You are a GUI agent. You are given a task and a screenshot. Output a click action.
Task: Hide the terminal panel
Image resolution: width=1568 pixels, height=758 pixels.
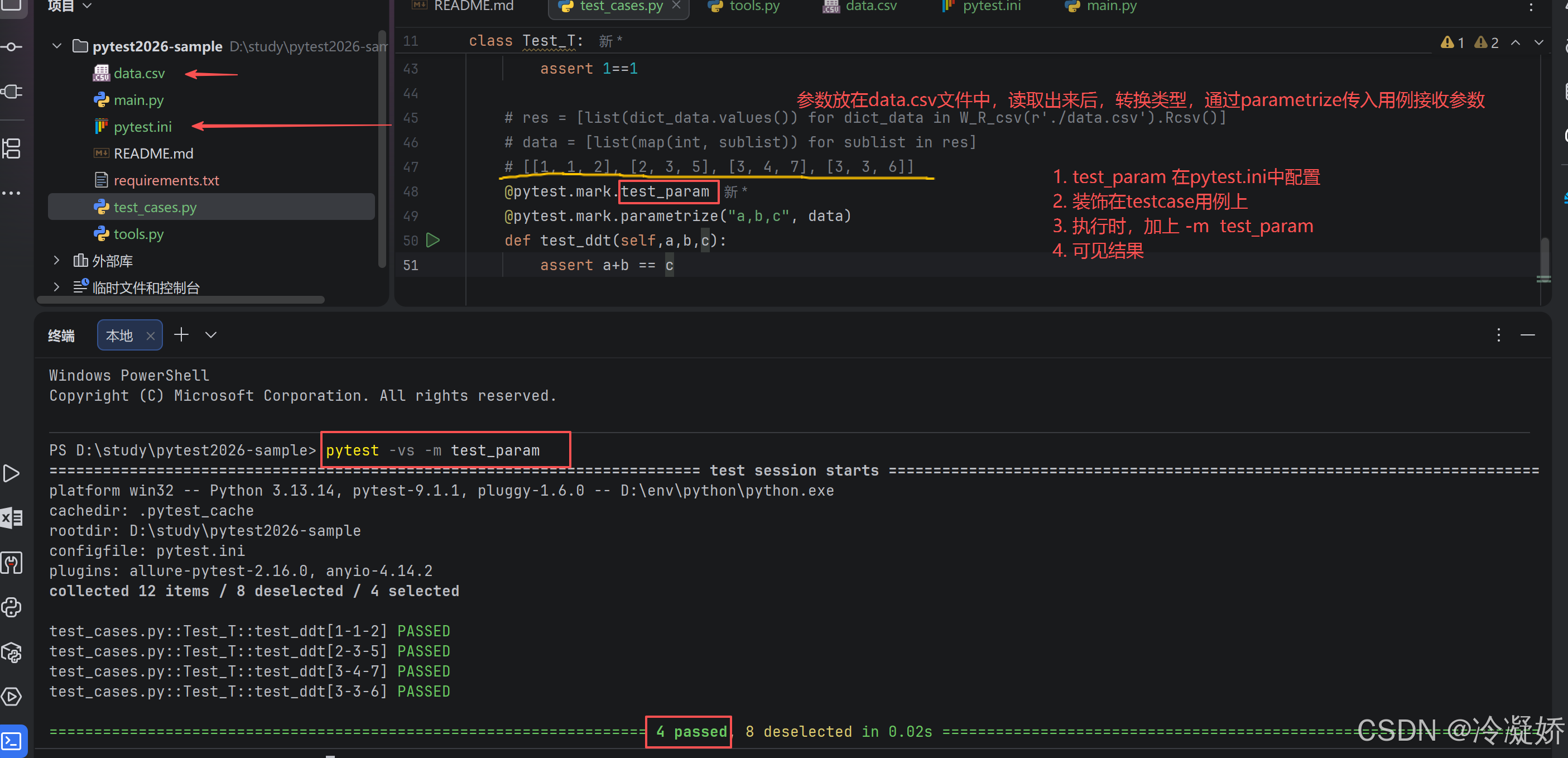1527,335
